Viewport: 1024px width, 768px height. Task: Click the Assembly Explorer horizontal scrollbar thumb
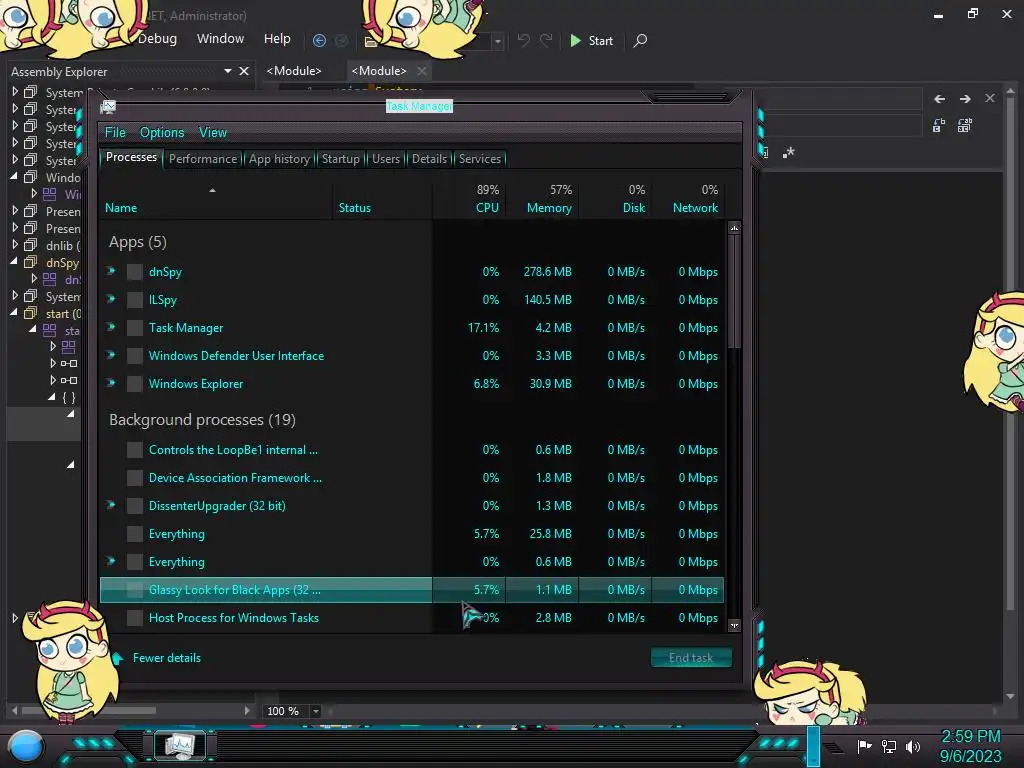89,711
